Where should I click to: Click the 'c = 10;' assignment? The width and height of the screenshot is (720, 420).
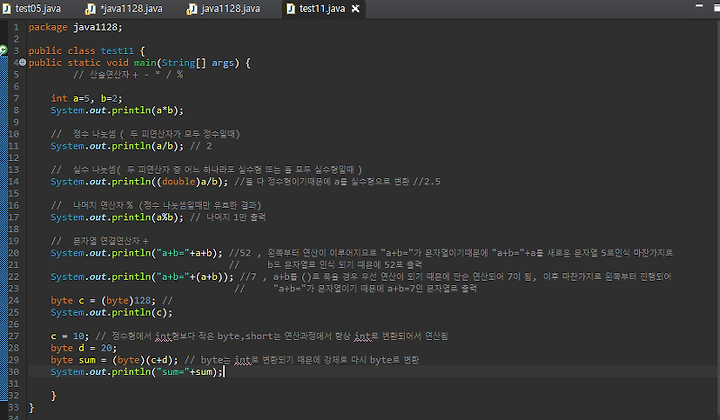coord(70,336)
